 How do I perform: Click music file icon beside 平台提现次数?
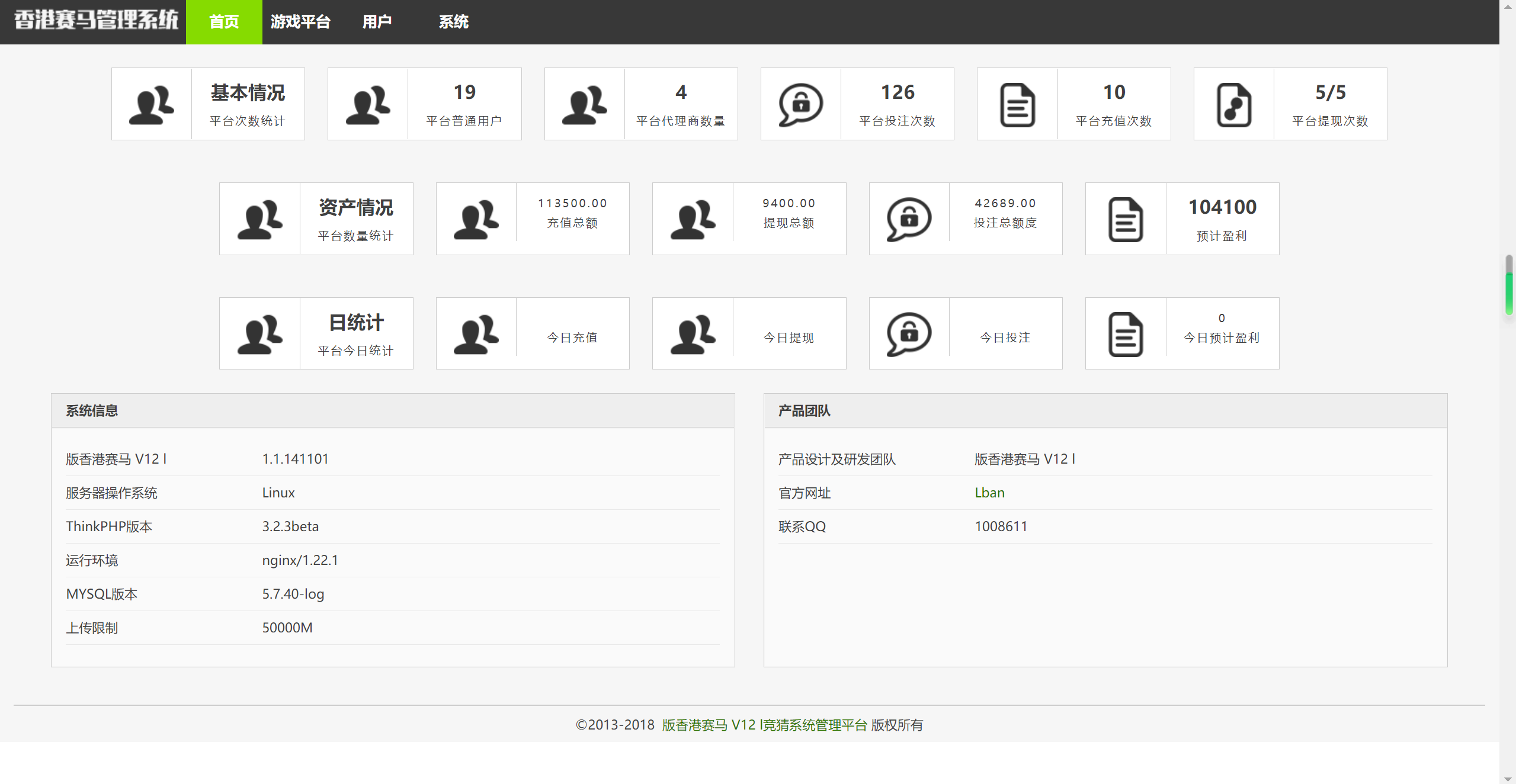coord(1233,104)
